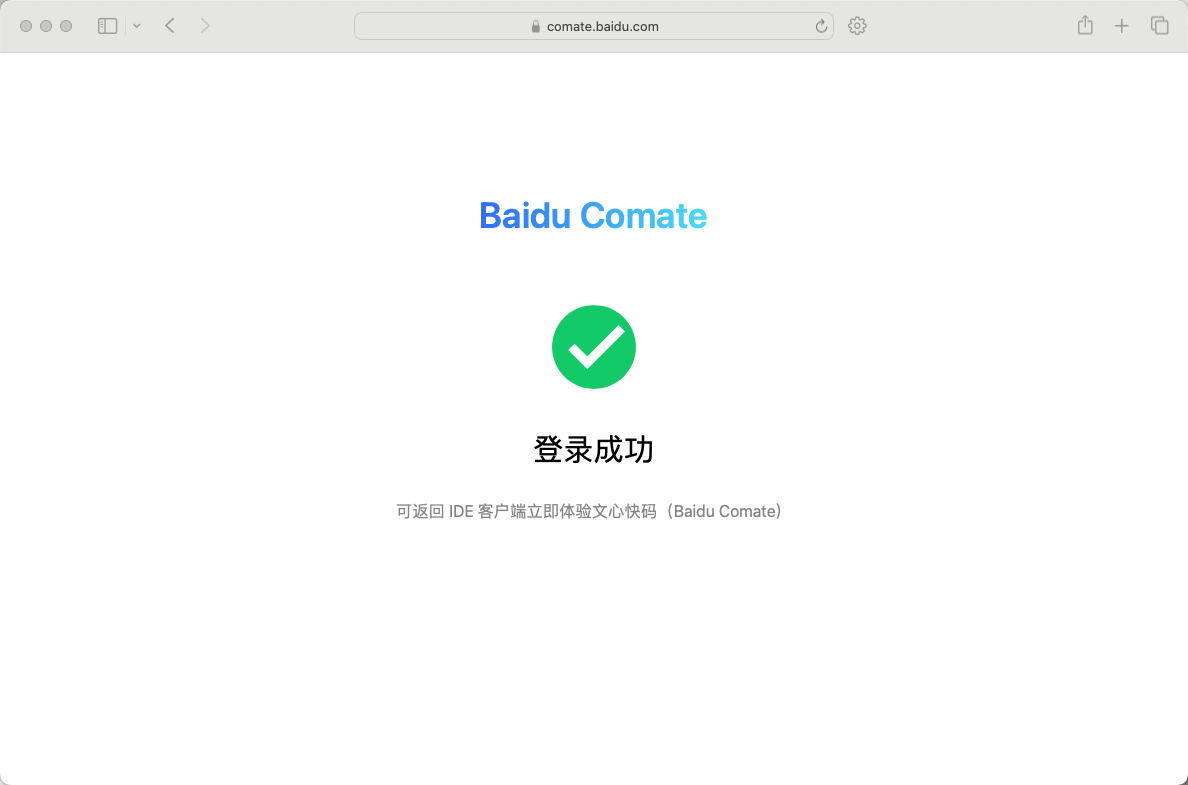Show the Safari sidebar
The height and width of the screenshot is (785, 1188).
(x=108, y=26)
